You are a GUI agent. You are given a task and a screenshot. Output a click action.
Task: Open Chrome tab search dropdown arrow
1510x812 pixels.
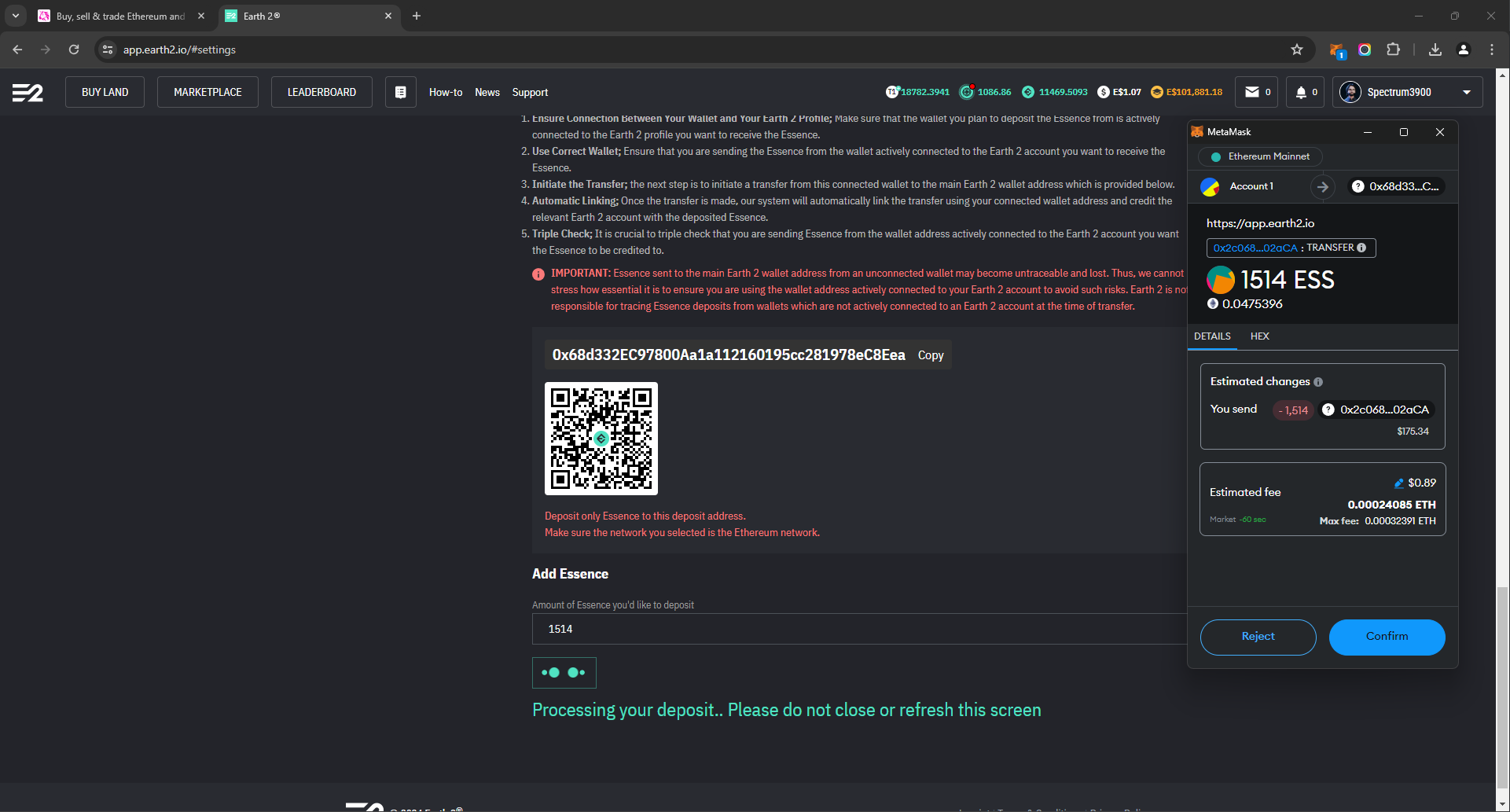[15, 16]
